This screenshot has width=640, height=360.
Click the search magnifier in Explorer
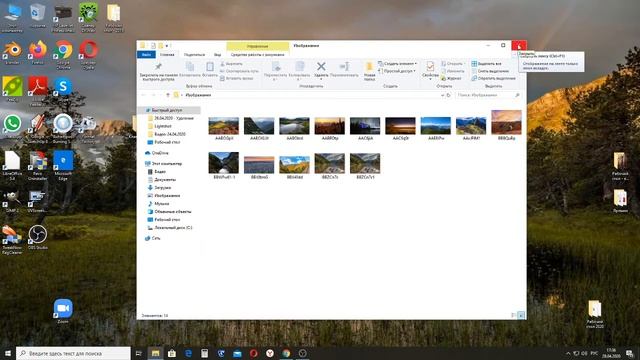coord(518,95)
